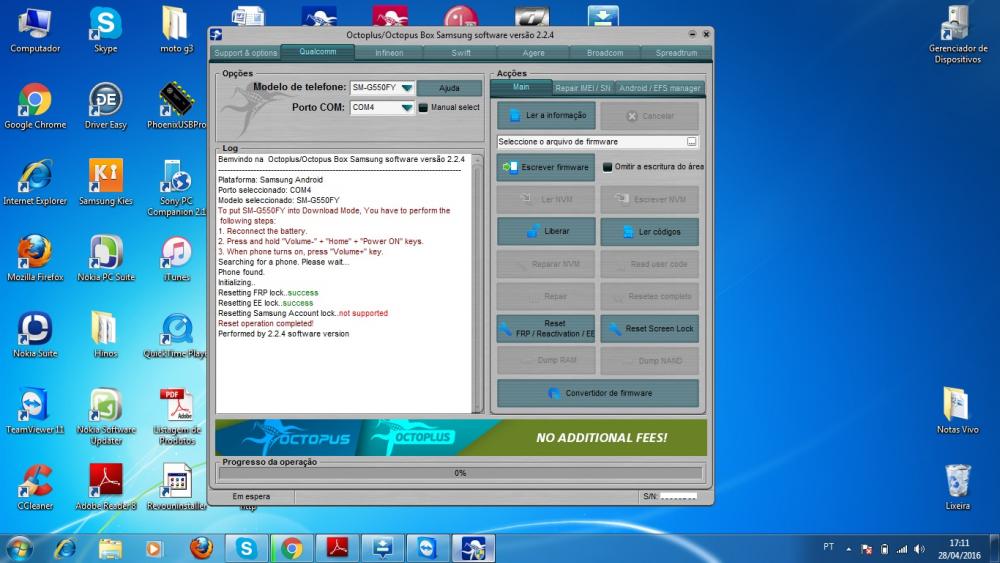Browse for firmware file with folder button
The image size is (1000, 563).
(691, 142)
